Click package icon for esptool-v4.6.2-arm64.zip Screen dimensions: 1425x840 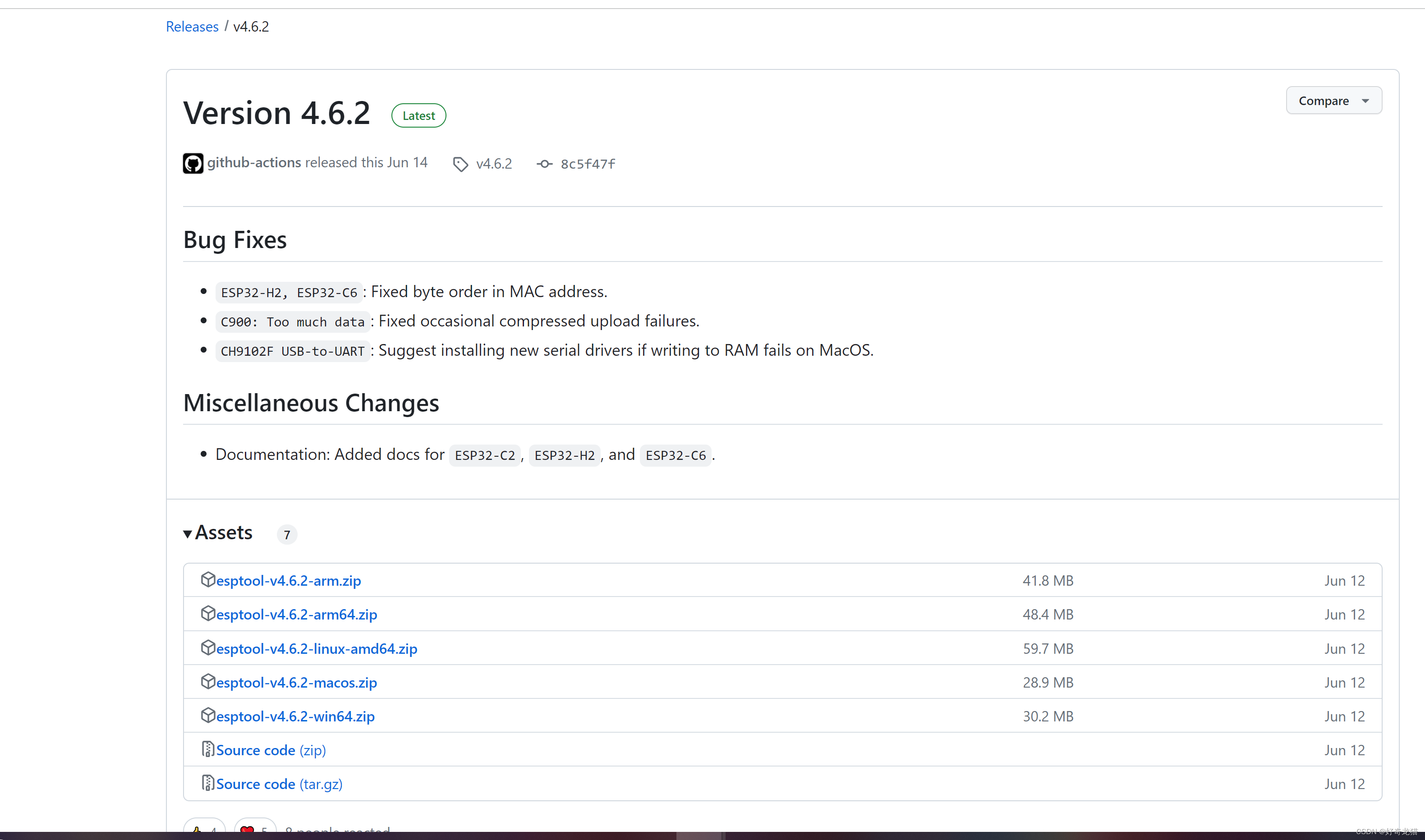208,614
